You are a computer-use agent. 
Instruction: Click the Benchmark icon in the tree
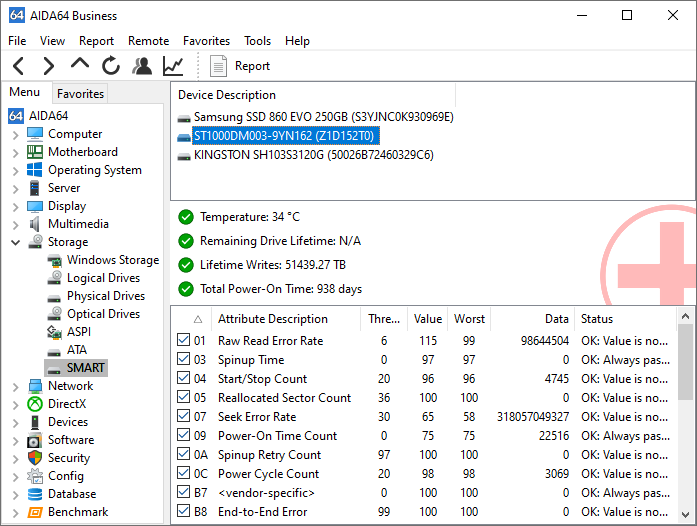[35, 512]
